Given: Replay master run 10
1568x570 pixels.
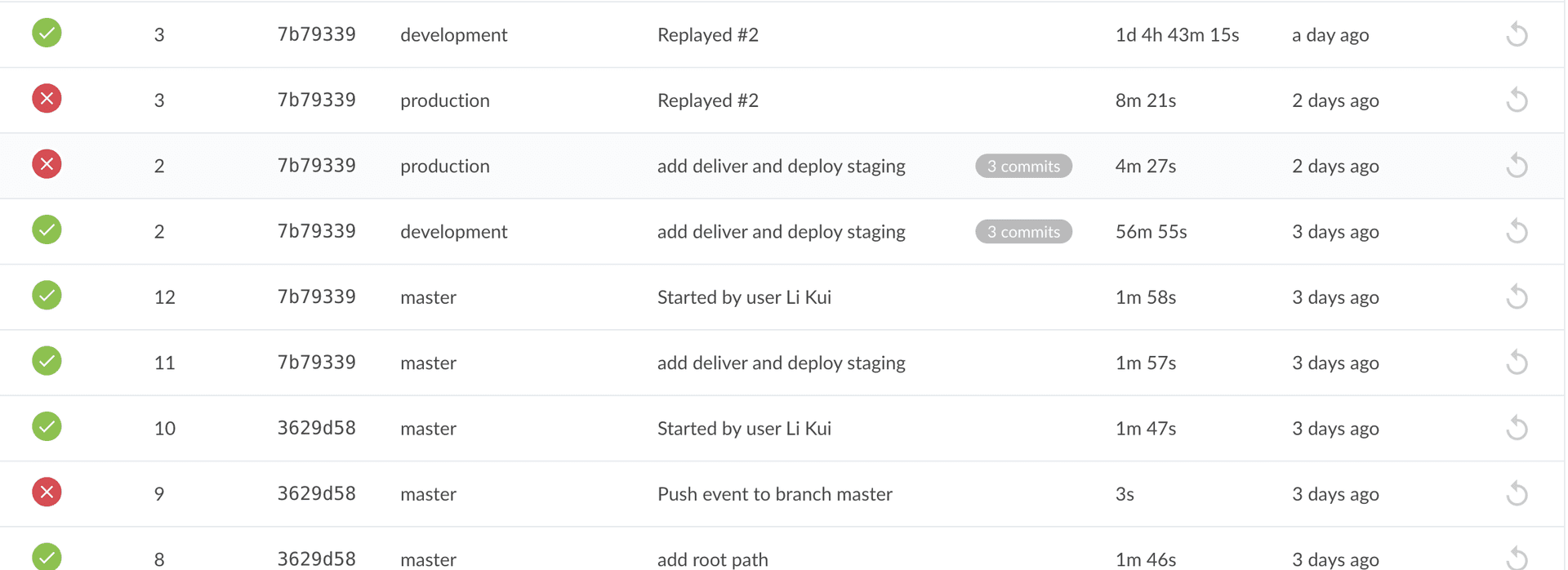Looking at the screenshot, I should pos(1517,428).
